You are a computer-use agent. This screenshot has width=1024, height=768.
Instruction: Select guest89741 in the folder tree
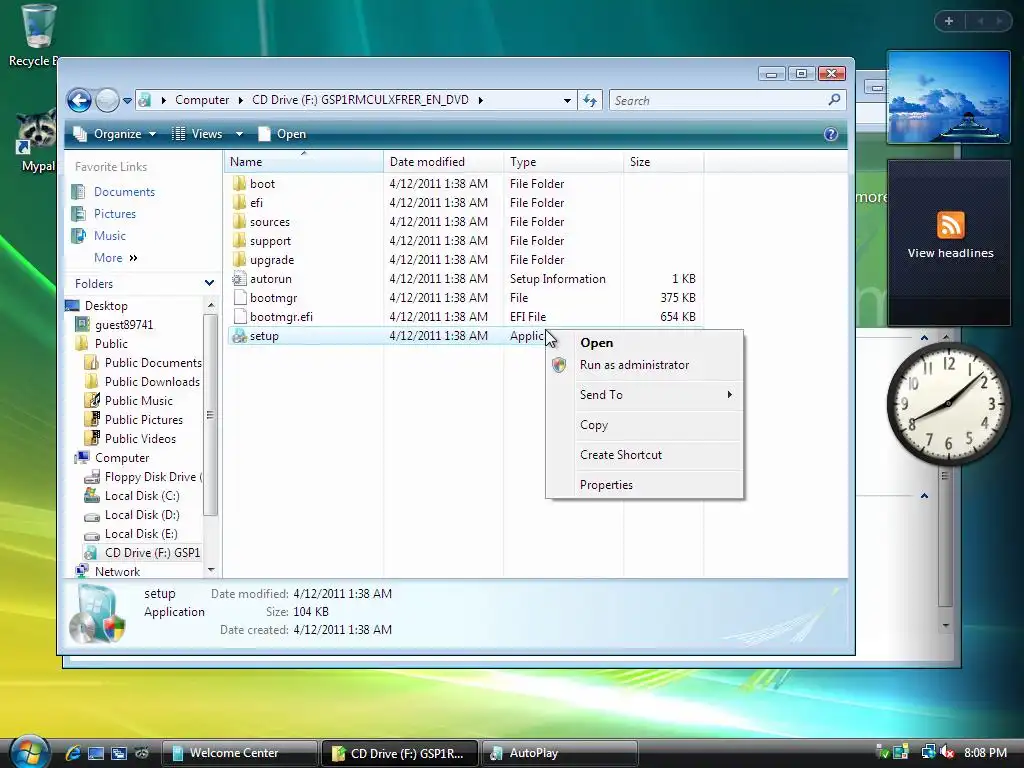(124, 325)
